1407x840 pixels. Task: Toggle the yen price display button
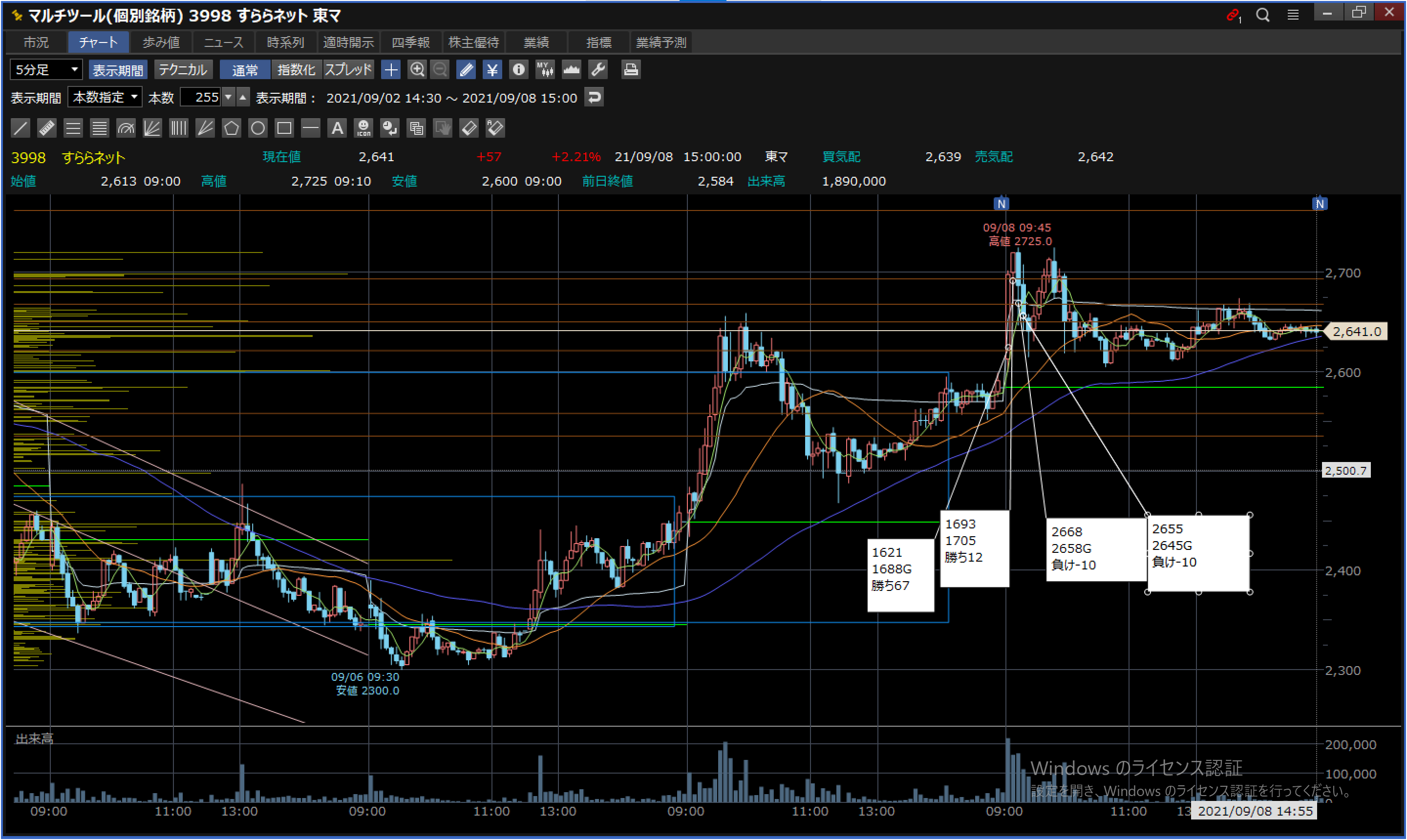pos(492,70)
